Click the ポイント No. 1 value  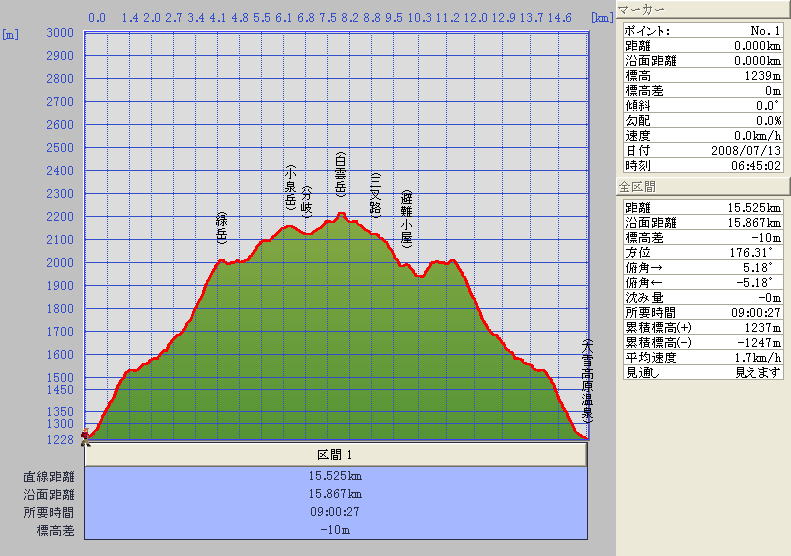click(x=765, y=31)
